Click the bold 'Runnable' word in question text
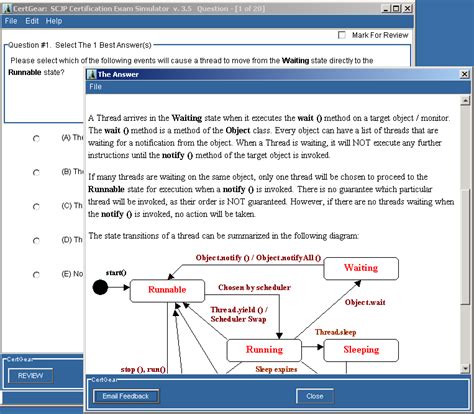The width and height of the screenshot is (474, 414). 25,72
